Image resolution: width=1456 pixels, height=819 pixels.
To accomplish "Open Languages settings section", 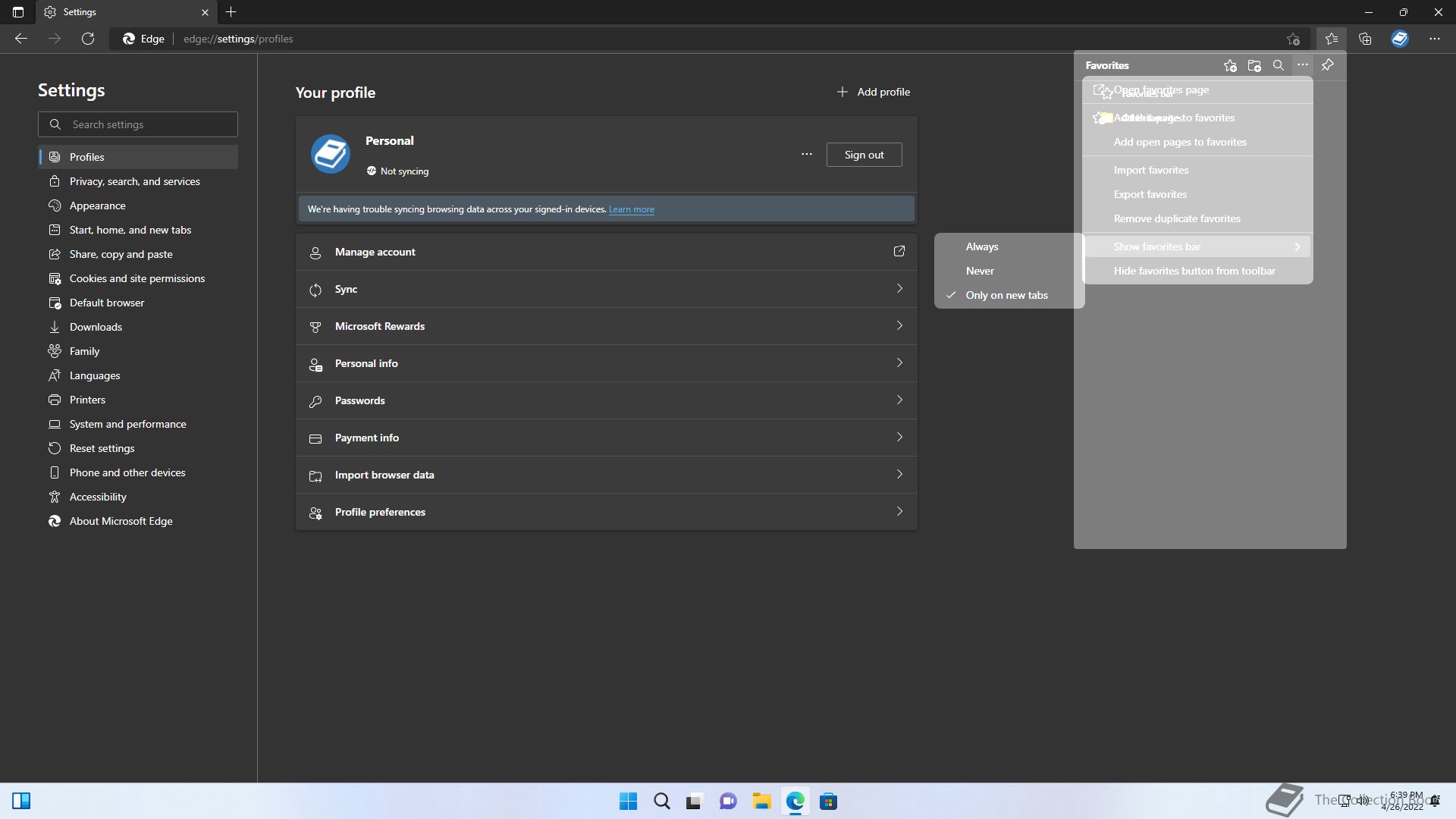I will 138,375.
